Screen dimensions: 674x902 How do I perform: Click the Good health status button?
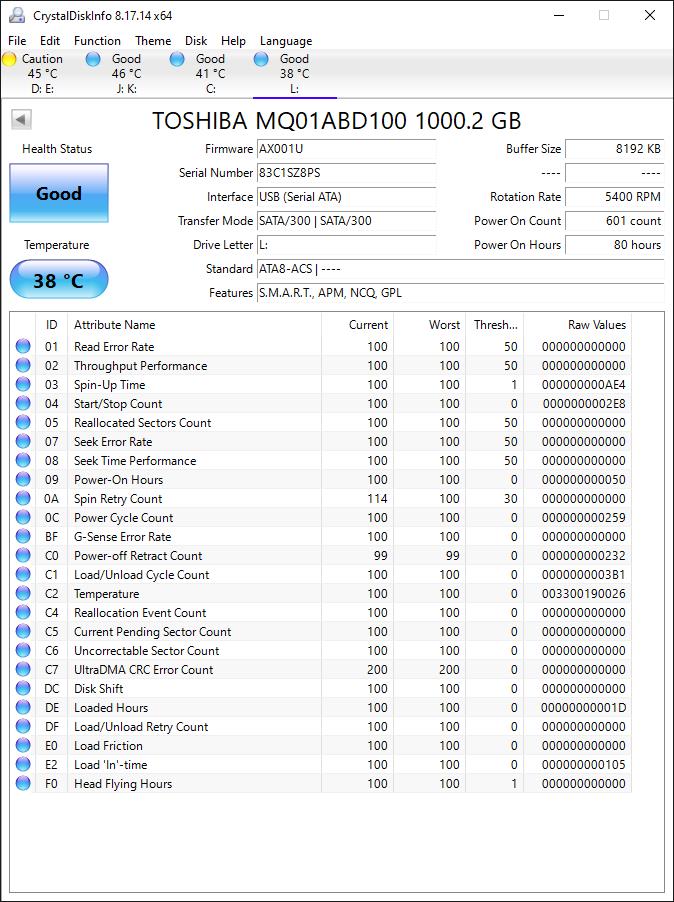tap(59, 193)
